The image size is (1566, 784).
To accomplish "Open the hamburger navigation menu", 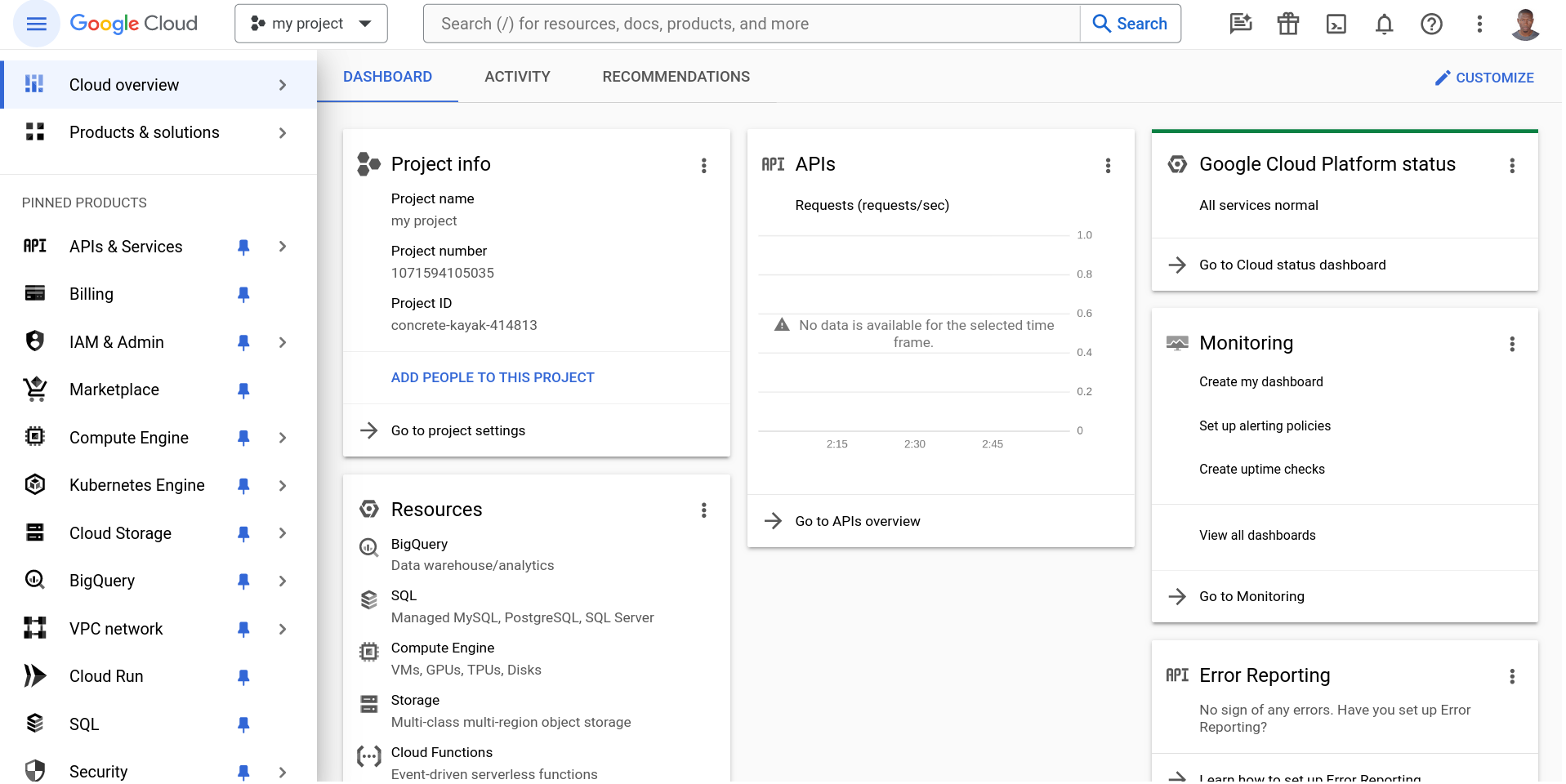I will click(x=37, y=24).
